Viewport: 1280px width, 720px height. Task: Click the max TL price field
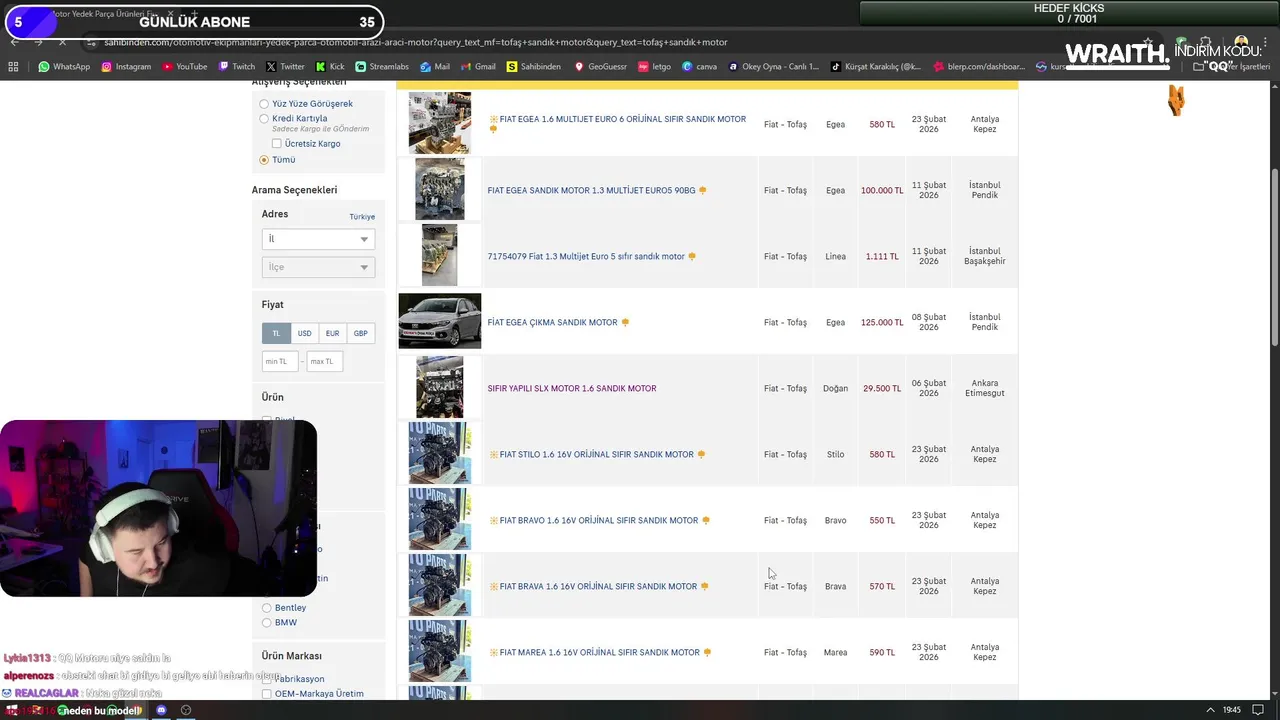[x=325, y=361]
